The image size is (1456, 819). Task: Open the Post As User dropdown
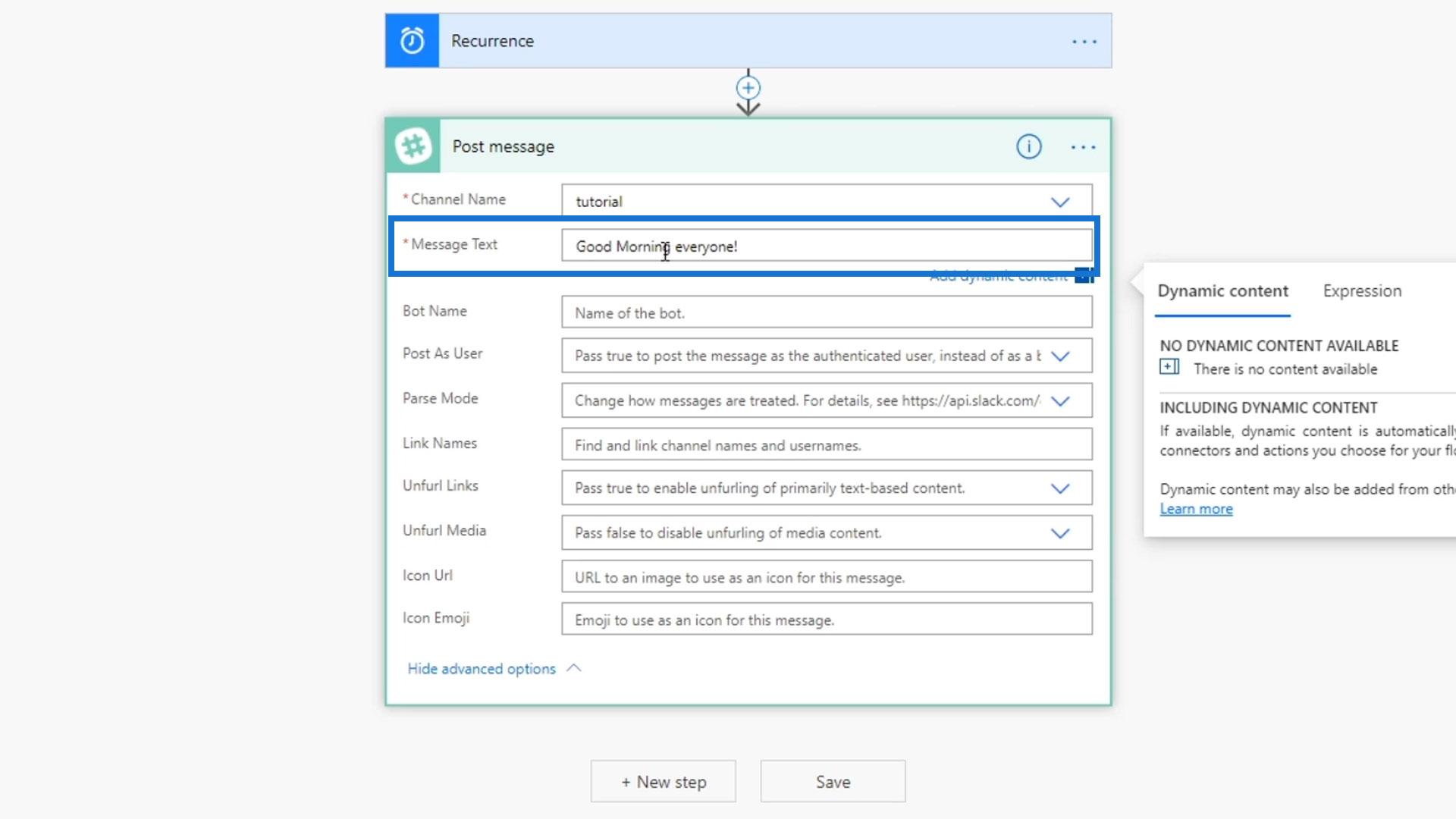pyautogui.click(x=1059, y=356)
